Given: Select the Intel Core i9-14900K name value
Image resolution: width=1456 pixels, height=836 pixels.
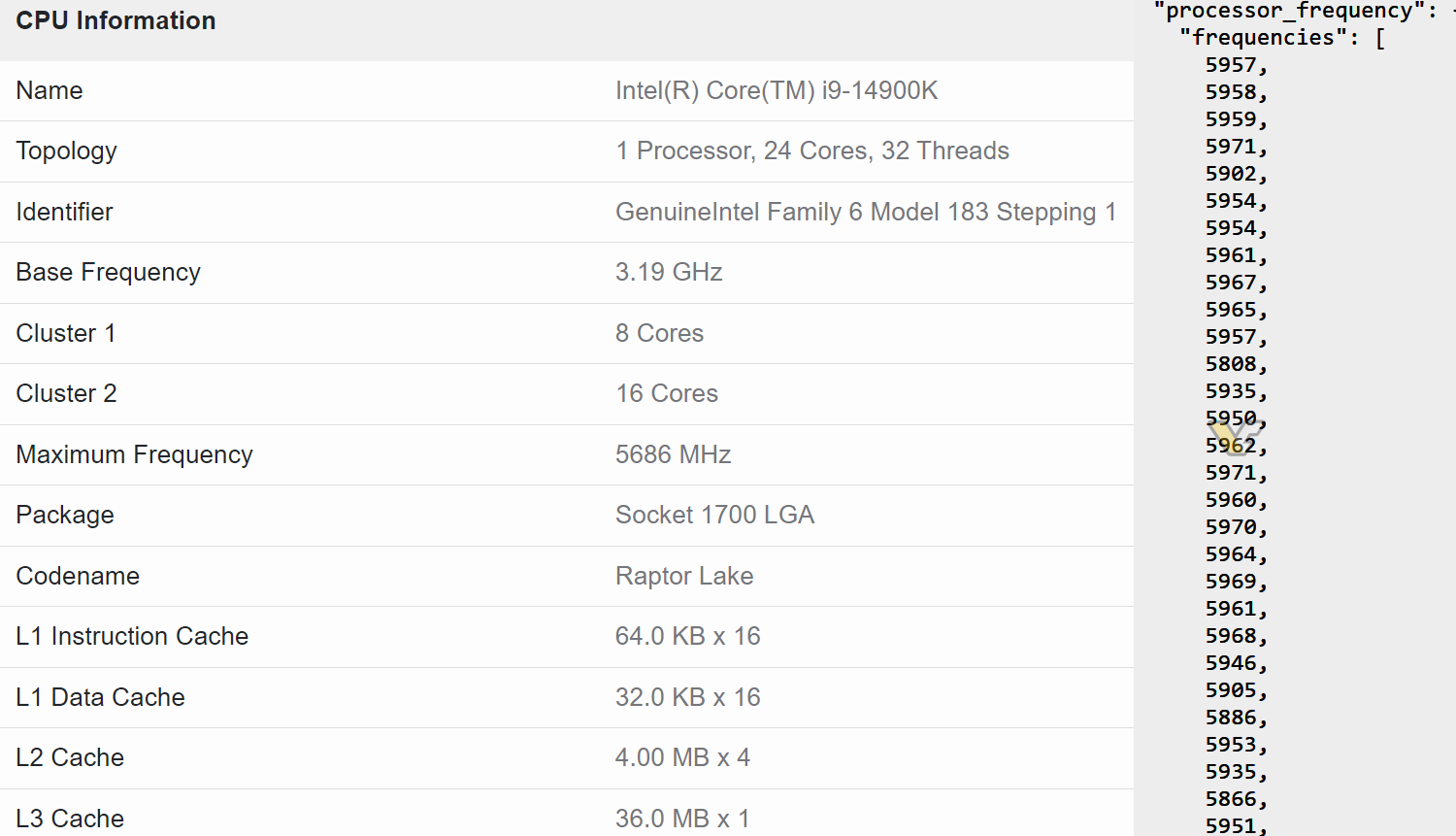Looking at the screenshot, I should (777, 90).
